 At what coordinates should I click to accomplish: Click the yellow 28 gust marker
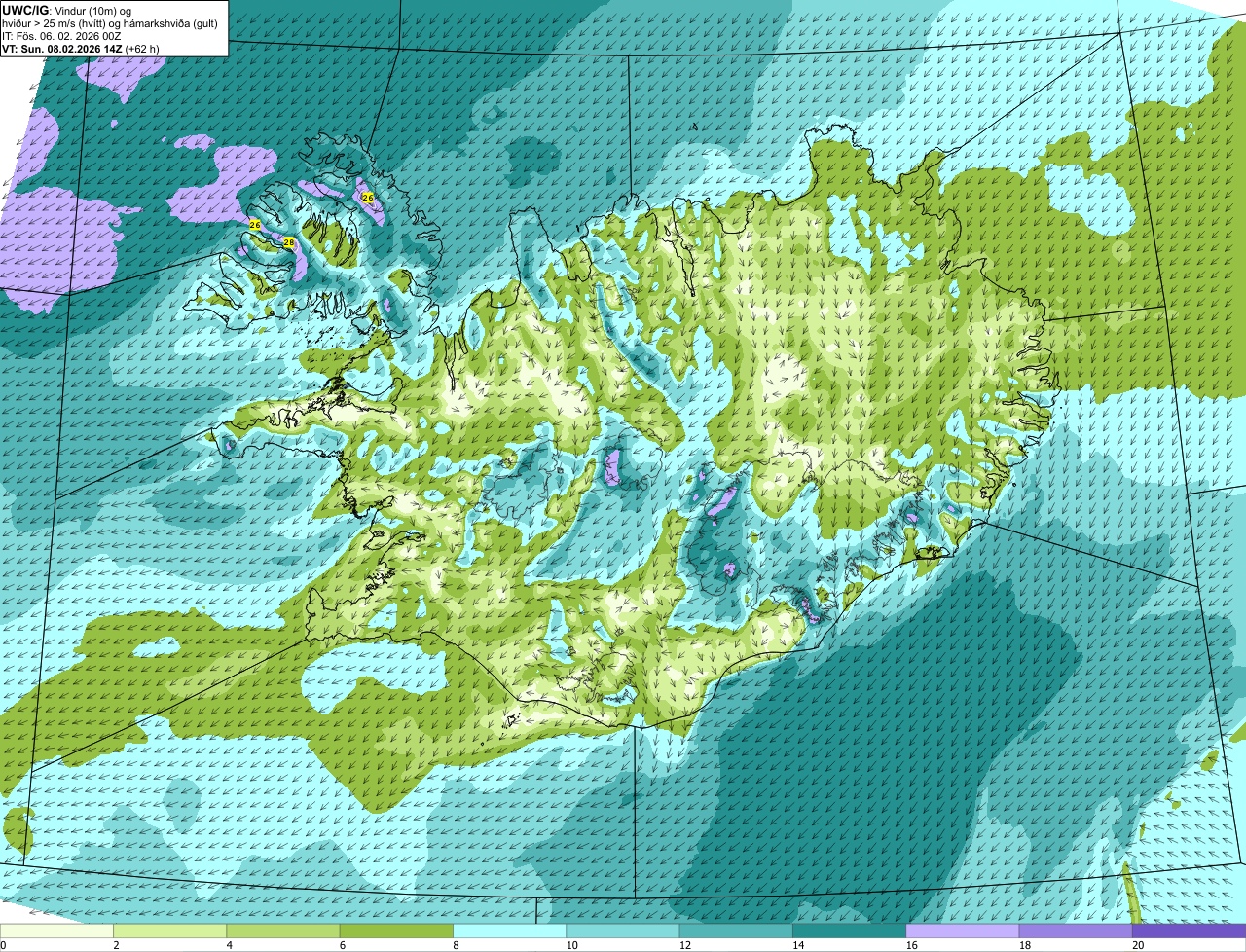pos(289,242)
